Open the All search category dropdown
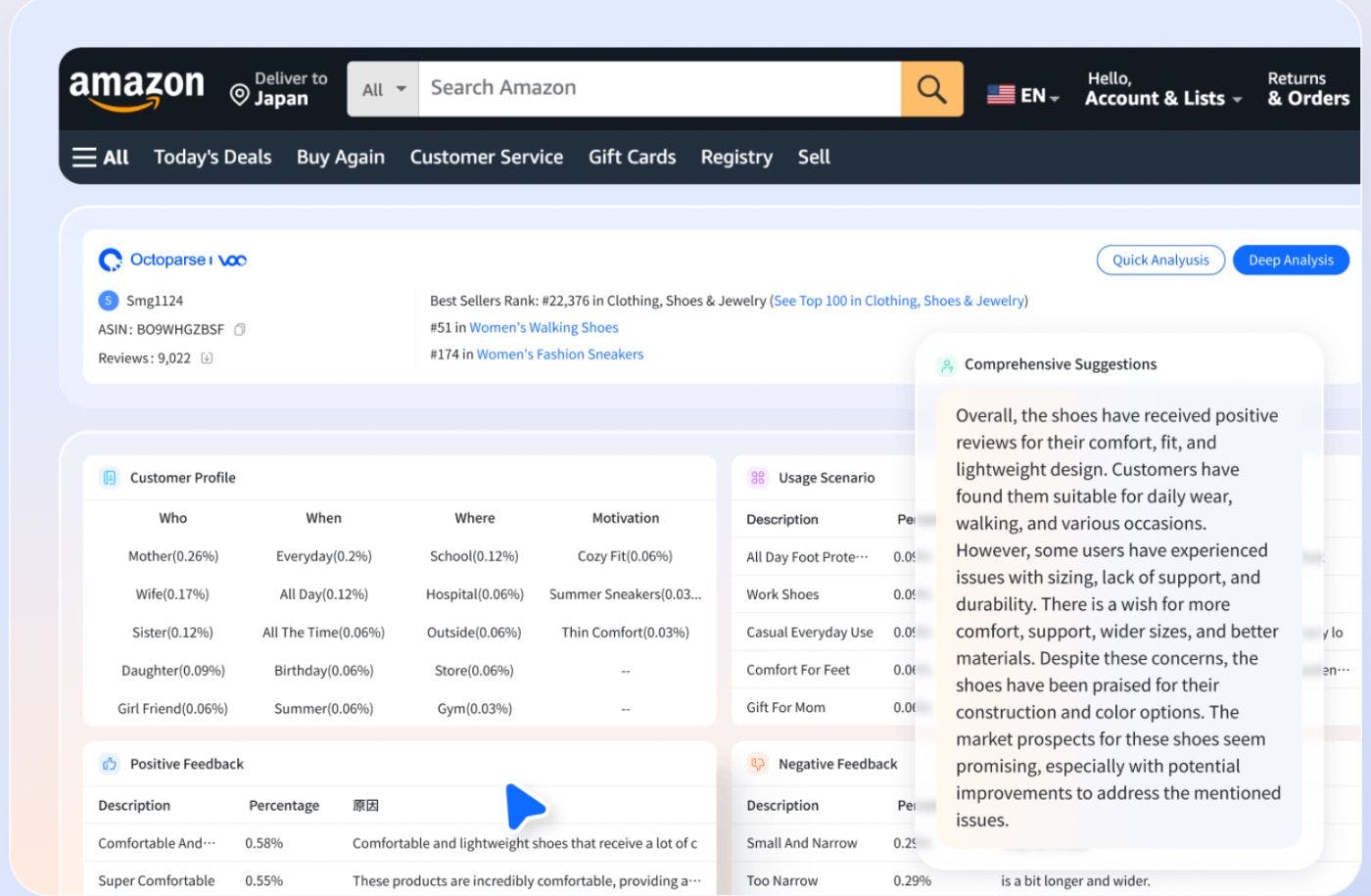Image resolution: width=1371 pixels, height=896 pixels. click(383, 89)
